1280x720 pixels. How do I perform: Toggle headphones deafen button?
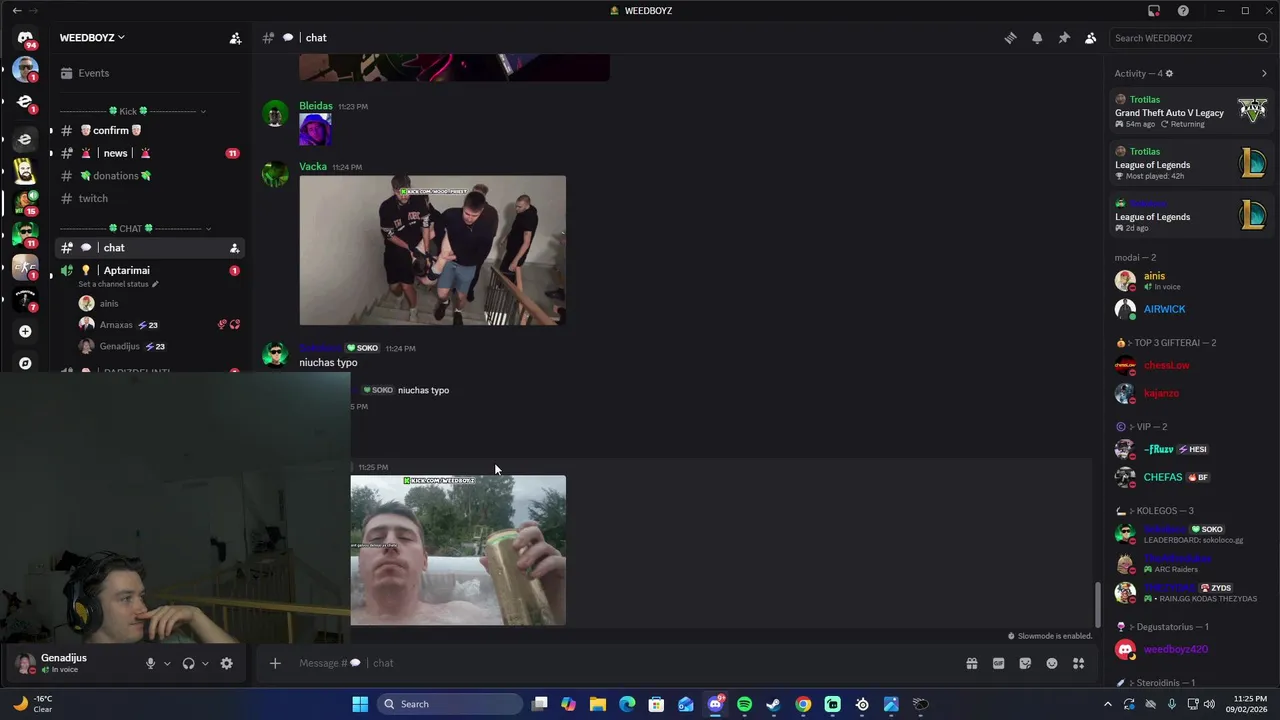[x=188, y=663]
